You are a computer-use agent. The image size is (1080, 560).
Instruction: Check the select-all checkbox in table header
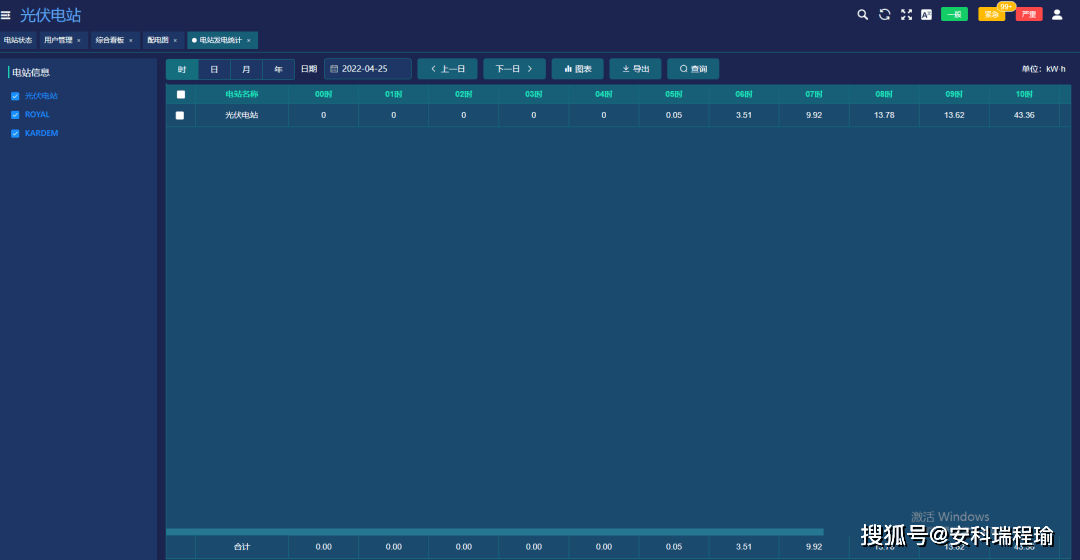point(181,94)
